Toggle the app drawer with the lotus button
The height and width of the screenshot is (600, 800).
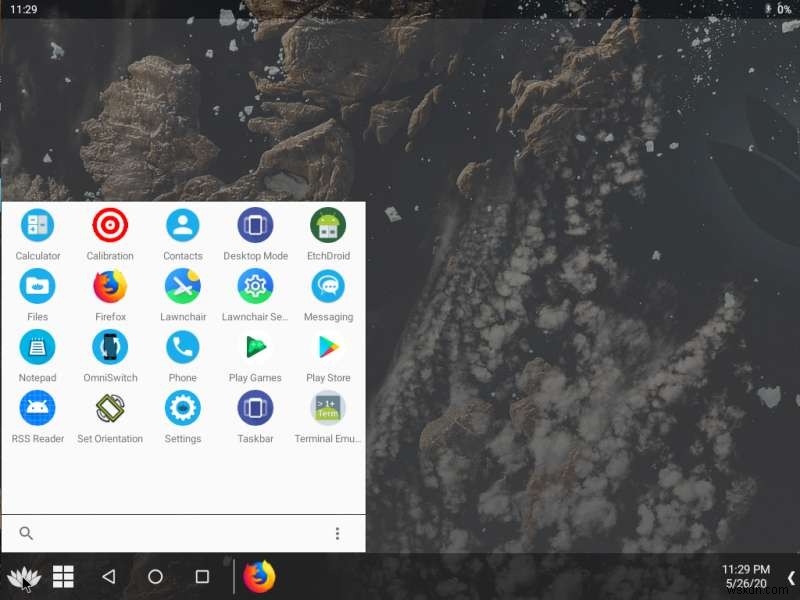click(23, 576)
